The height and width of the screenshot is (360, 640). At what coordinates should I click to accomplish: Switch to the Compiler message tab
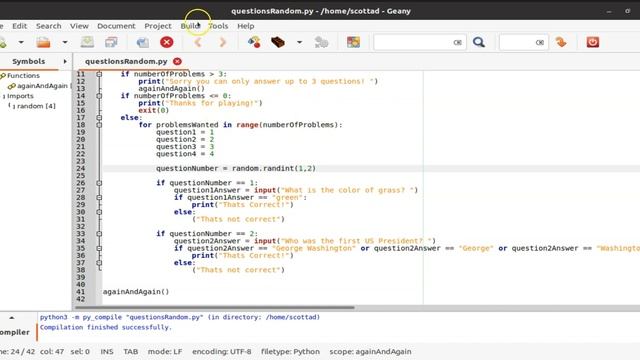coord(15,332)
